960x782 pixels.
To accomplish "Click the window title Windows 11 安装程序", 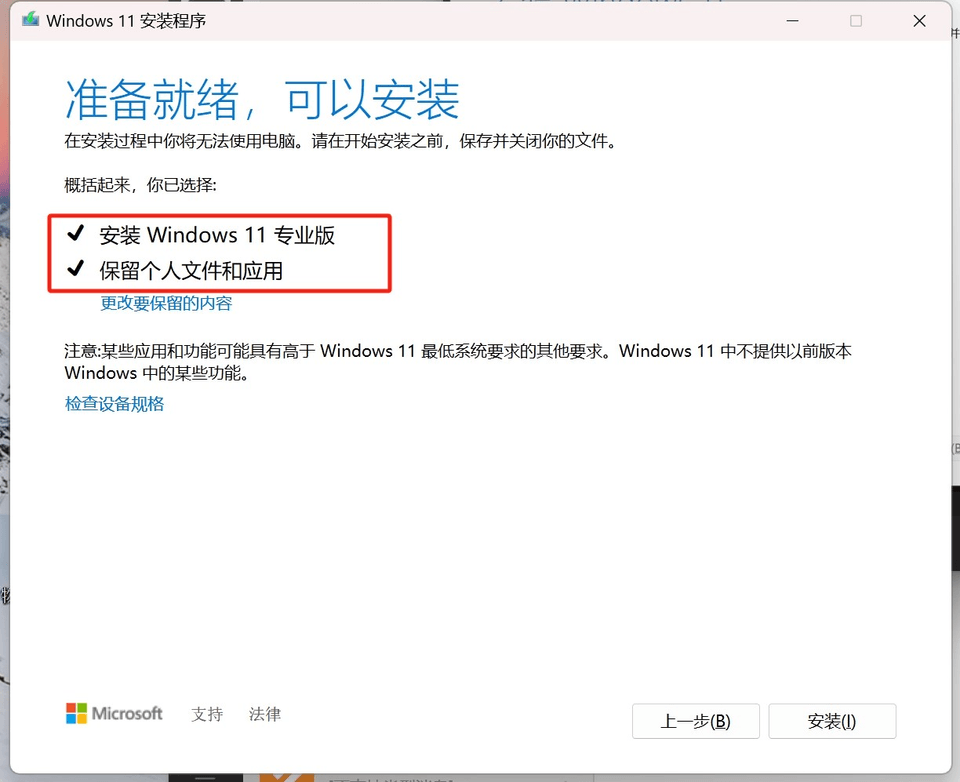I will click(x=126, y=20).
